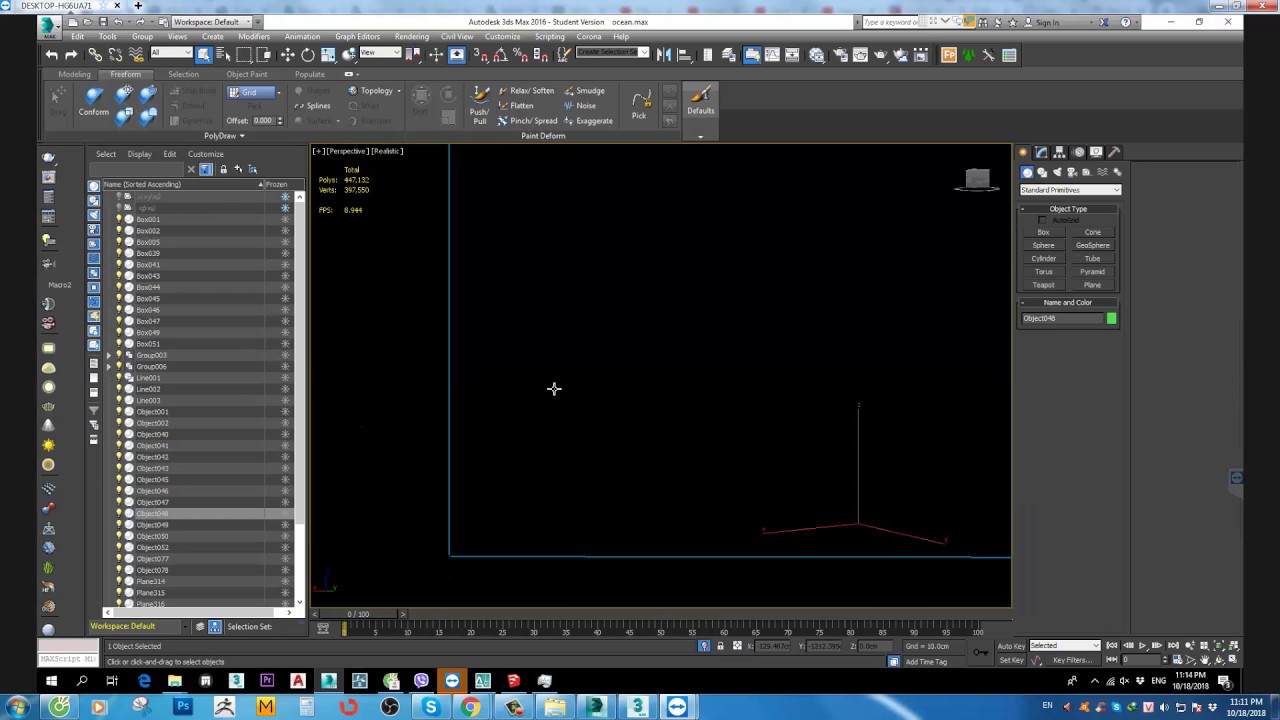Click the green object color swatch

point(1111,319)
